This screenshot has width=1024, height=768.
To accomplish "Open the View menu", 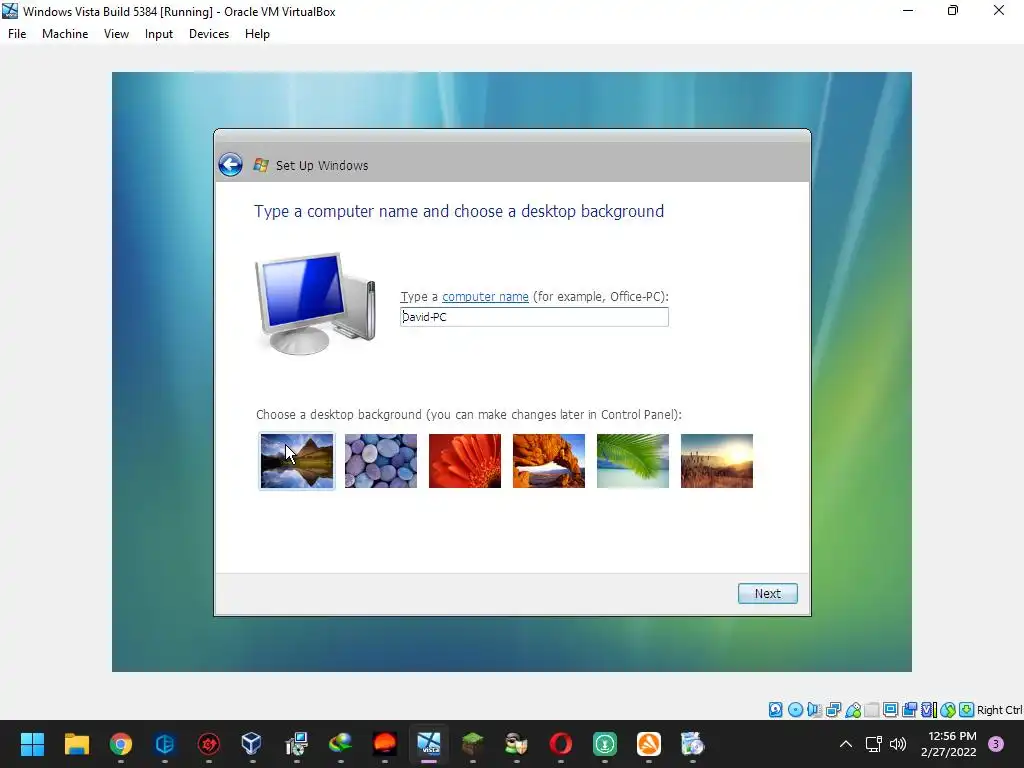I will point(116,34).
